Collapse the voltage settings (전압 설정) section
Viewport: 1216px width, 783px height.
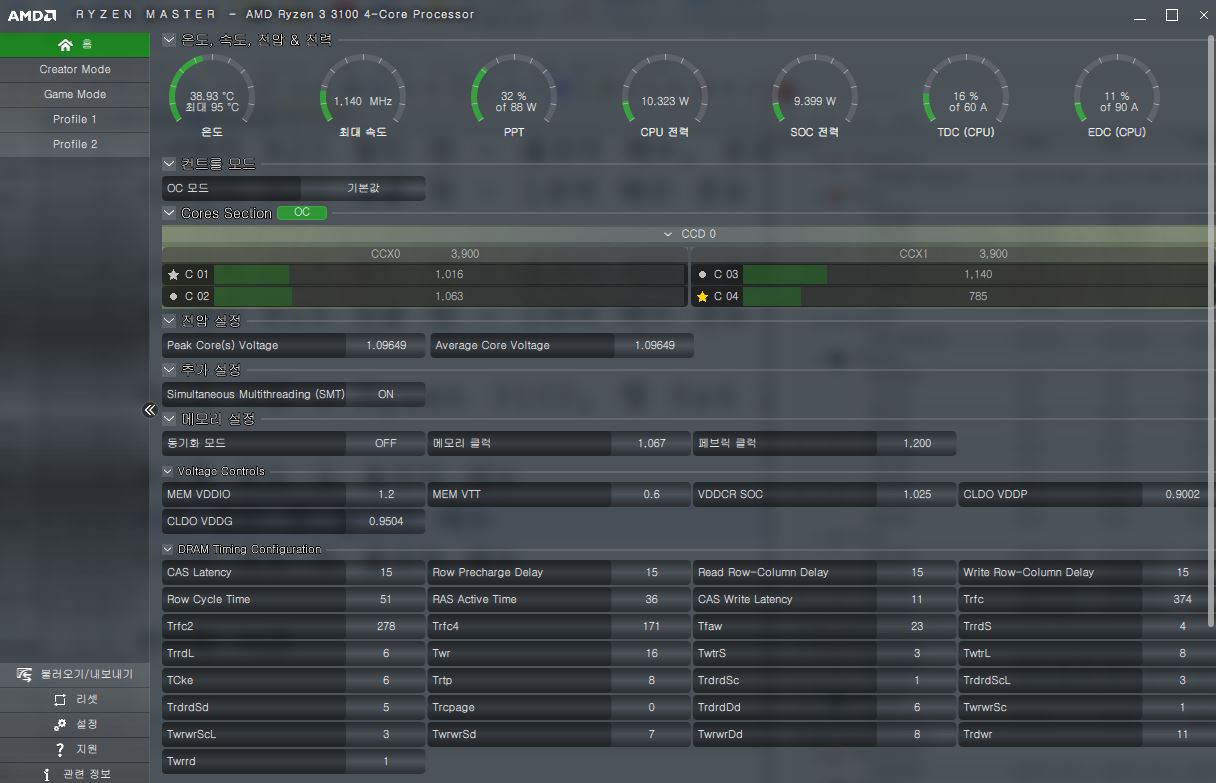click(x=169, y=321)
